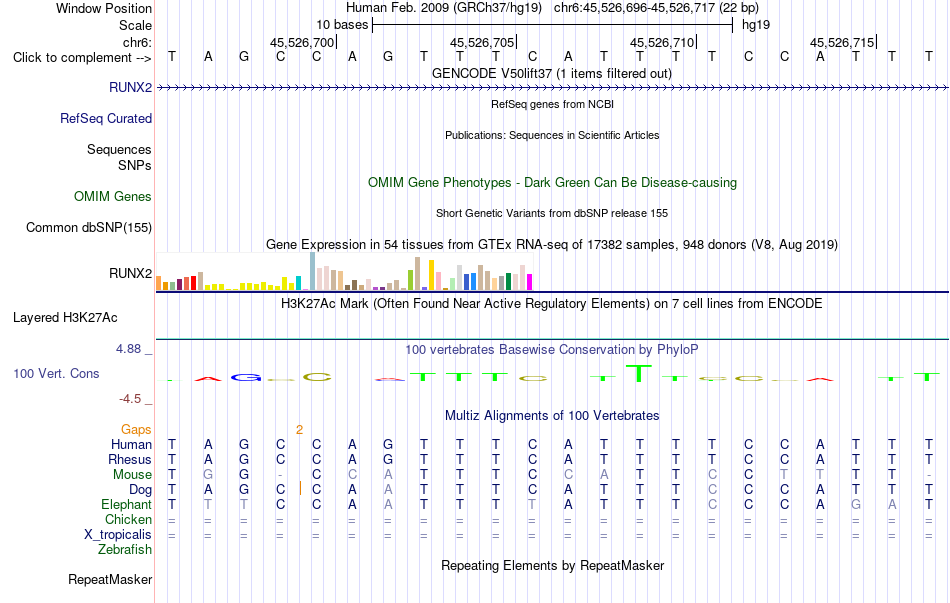
Task: Click '100 vertebrates Basewise Conservation by PhyloP' title
Action: 551,349
